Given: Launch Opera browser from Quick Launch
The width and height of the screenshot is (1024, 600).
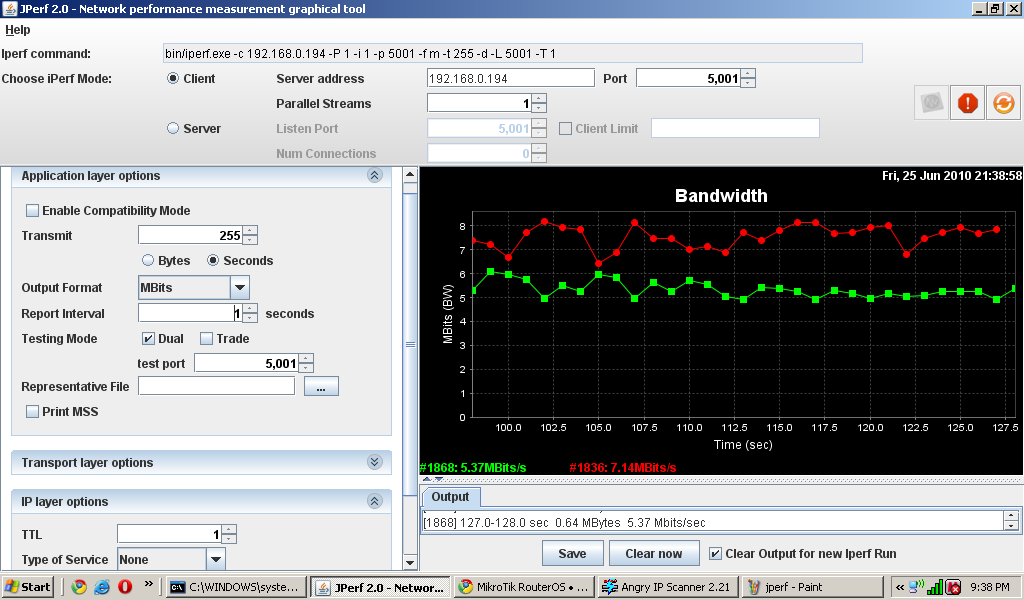Looking at the screenshot, I should pos(125,586).
